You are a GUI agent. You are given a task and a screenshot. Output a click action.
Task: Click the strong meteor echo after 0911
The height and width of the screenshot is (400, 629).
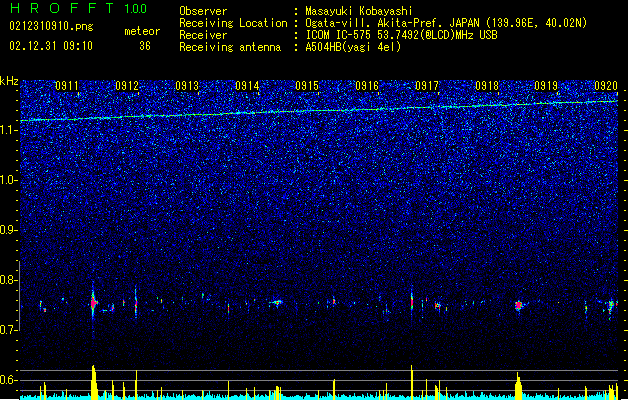pos(93,302)
